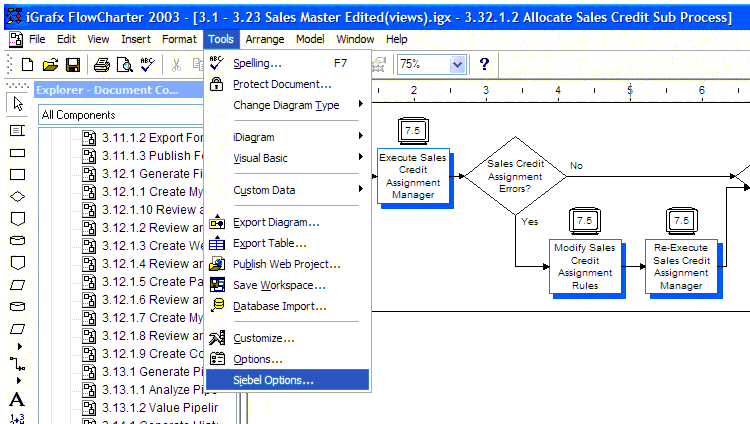Click the 7.5 monitor icon above Execute Sales Credit
The height and width of the screenshot is (424, 750).
point(413,131)
